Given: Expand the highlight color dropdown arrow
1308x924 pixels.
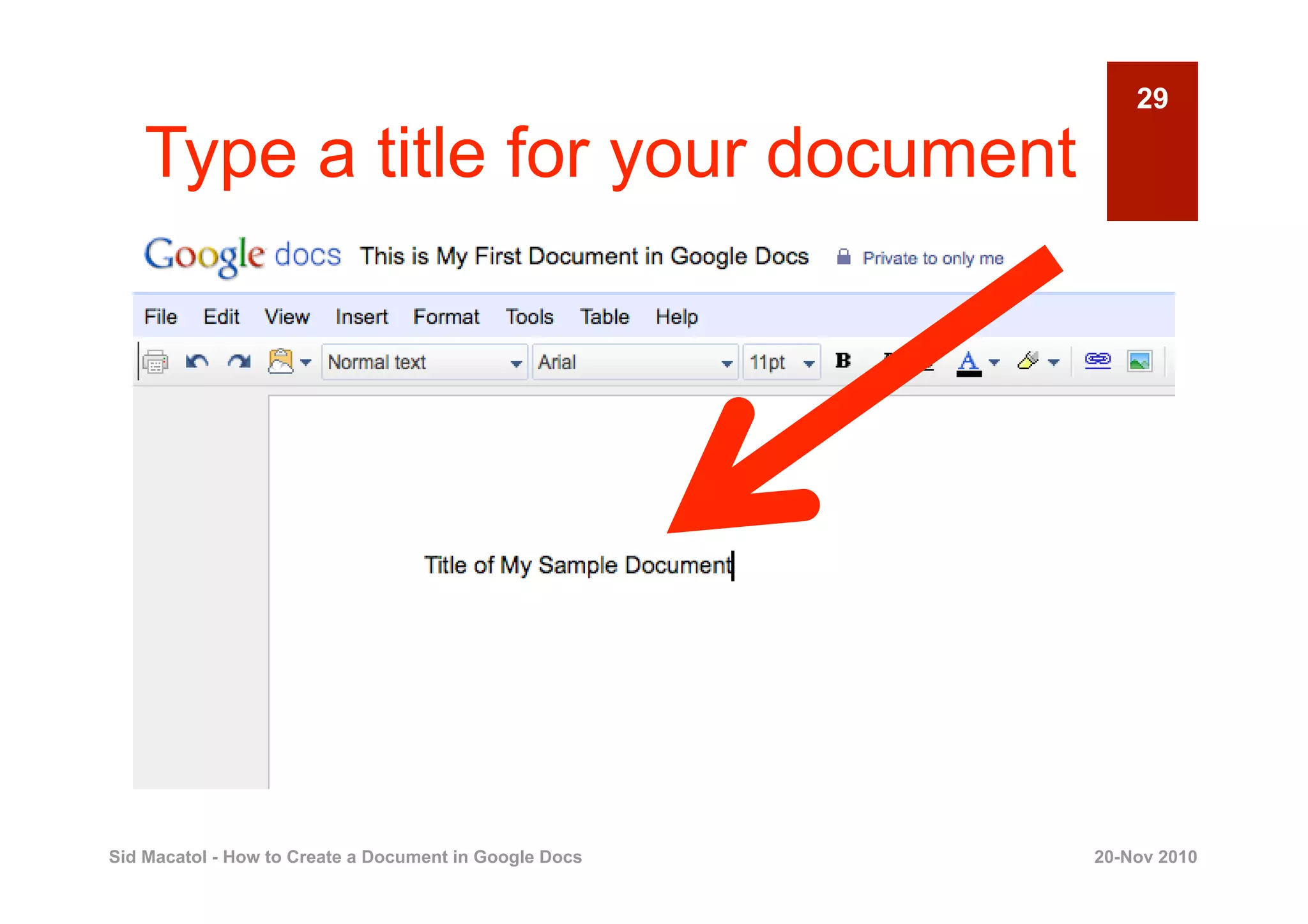Looking at the screenshot, I should click(1054, 362).
